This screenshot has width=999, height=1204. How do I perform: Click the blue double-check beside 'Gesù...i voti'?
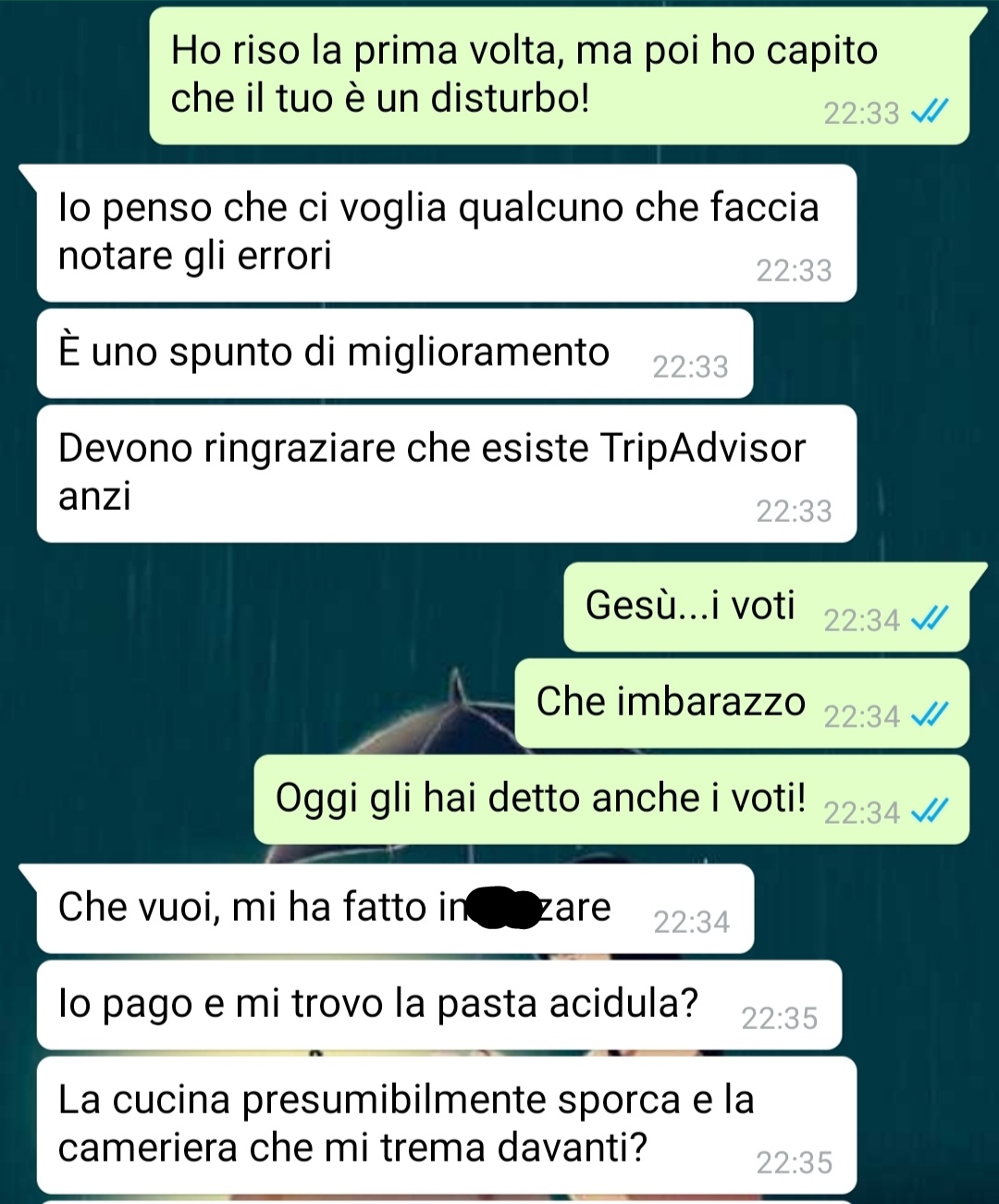[930, 618]
